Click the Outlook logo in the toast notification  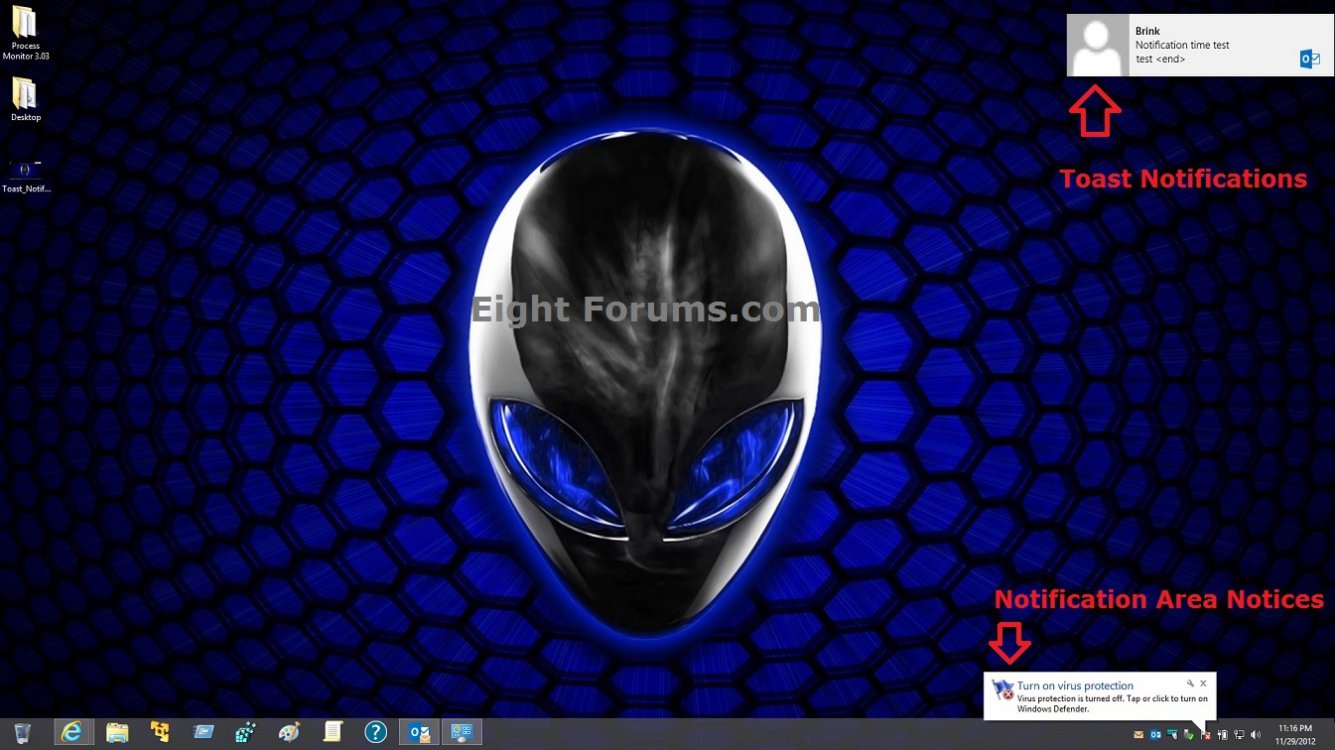(1309, 59)
